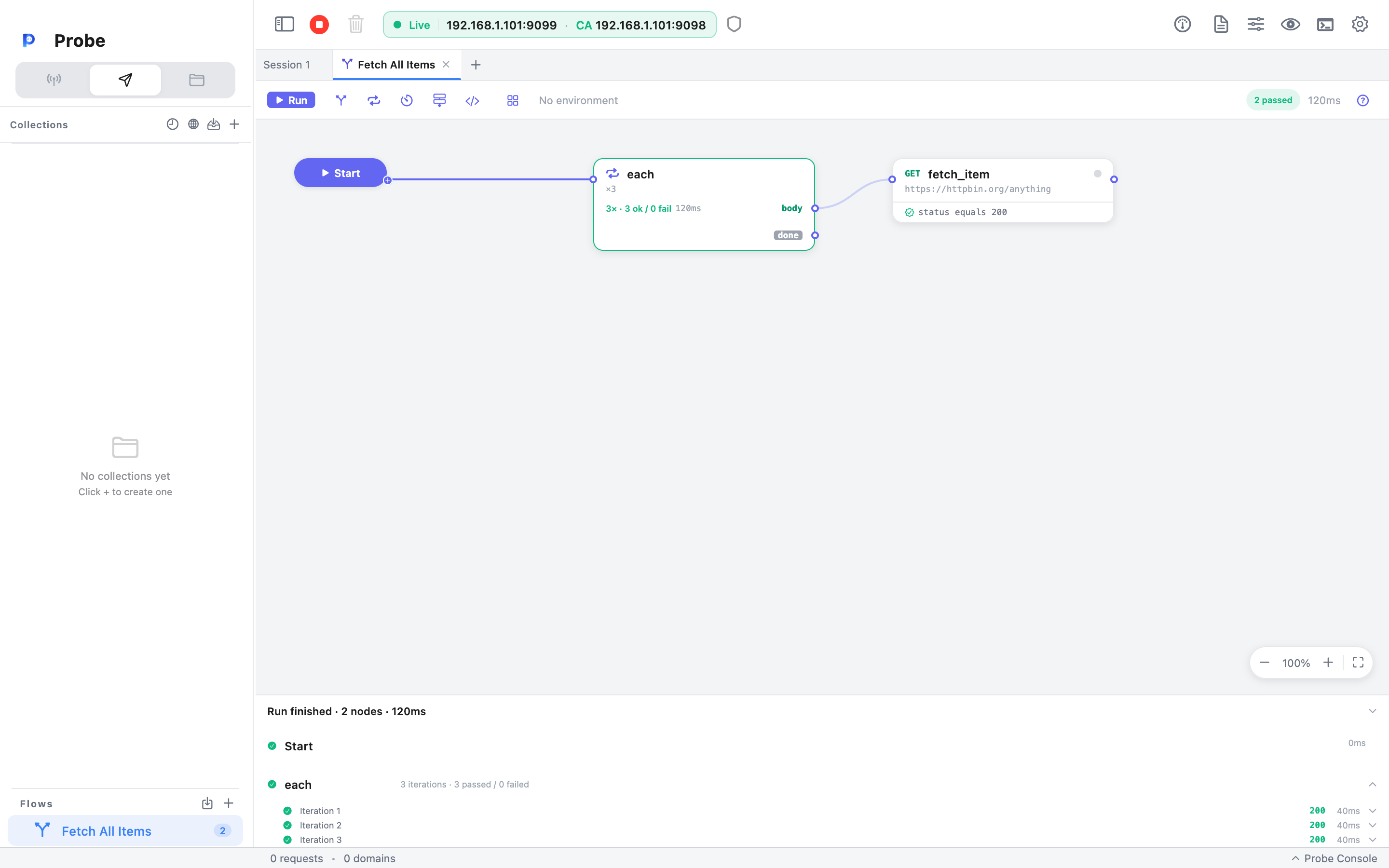Click the import inbox icon in Collections header

(x=214, y=124)
